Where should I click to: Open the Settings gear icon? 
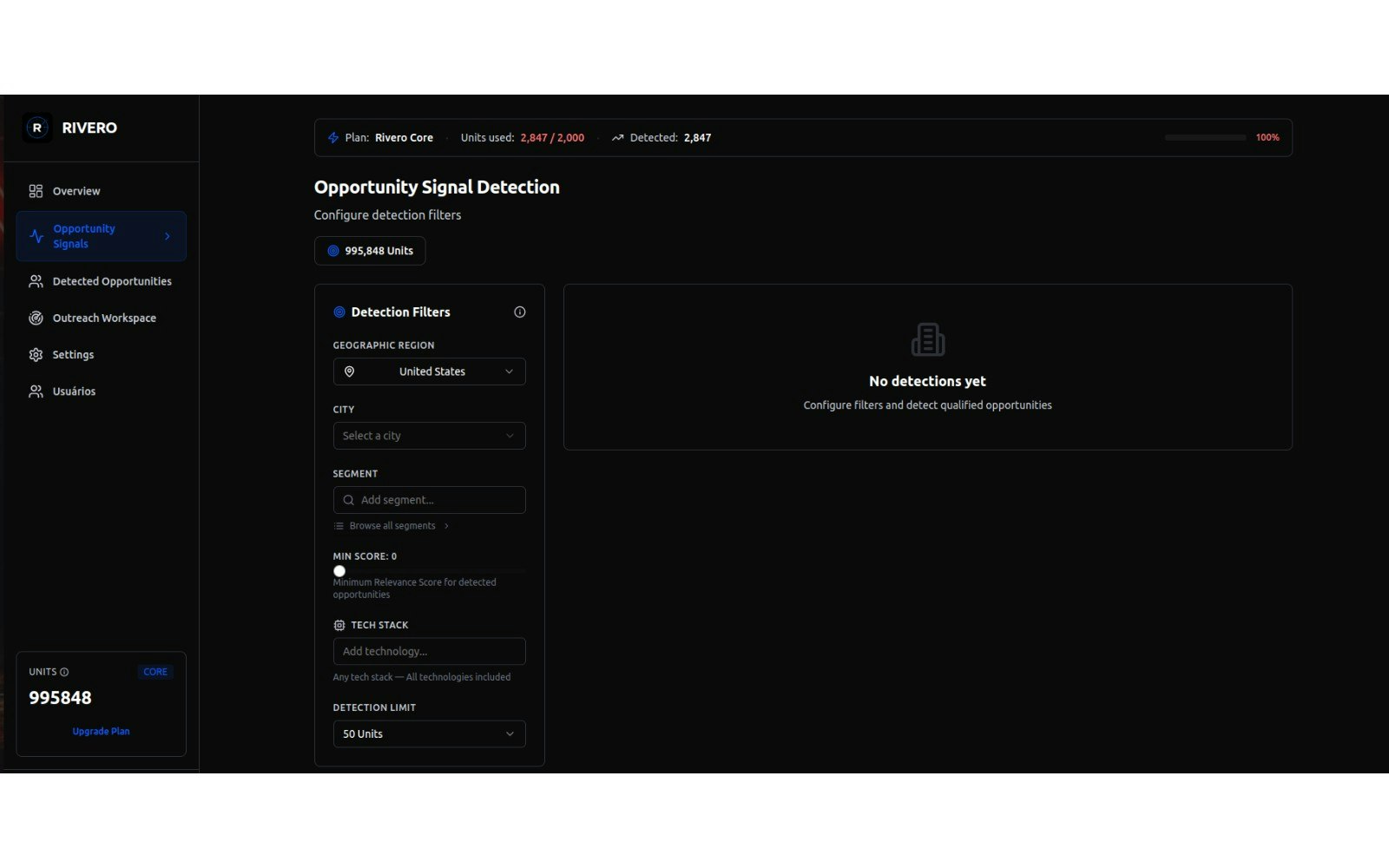[x=36, y=354]
